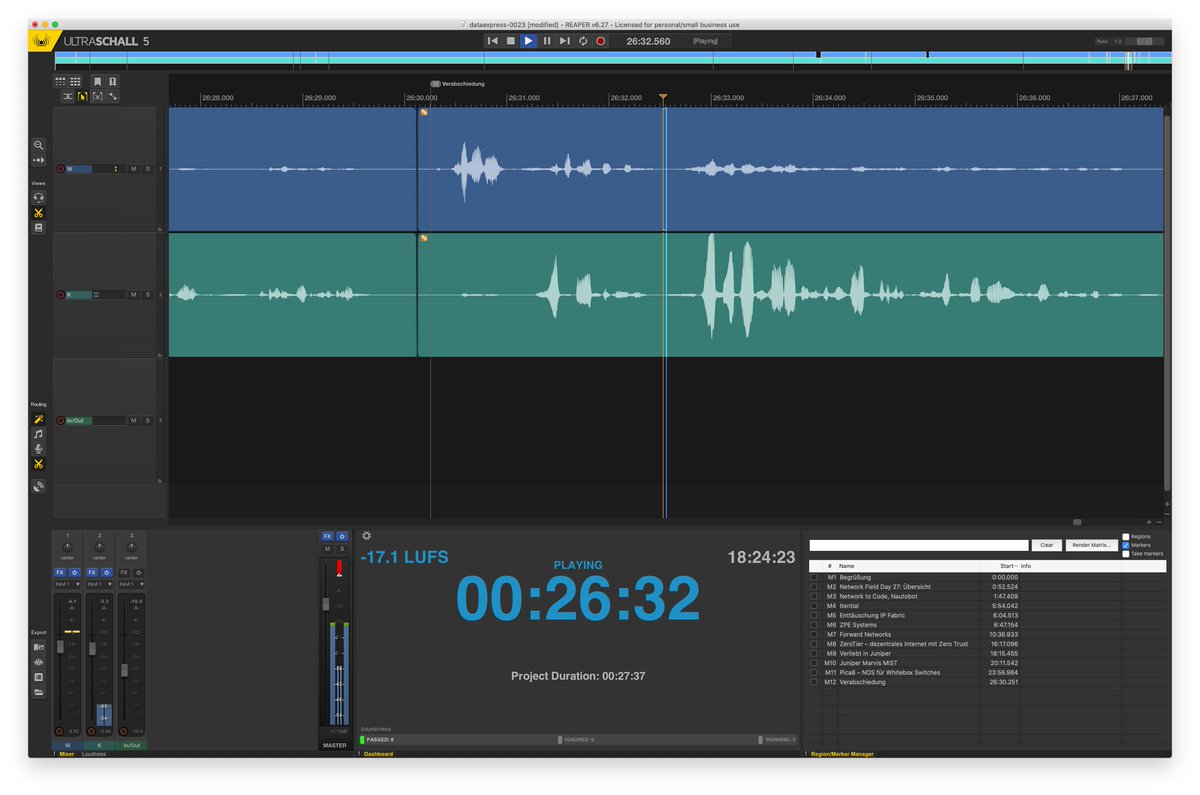1200x795 pixels.
Task: Click the marker filter search field
Action: [919, 545]
